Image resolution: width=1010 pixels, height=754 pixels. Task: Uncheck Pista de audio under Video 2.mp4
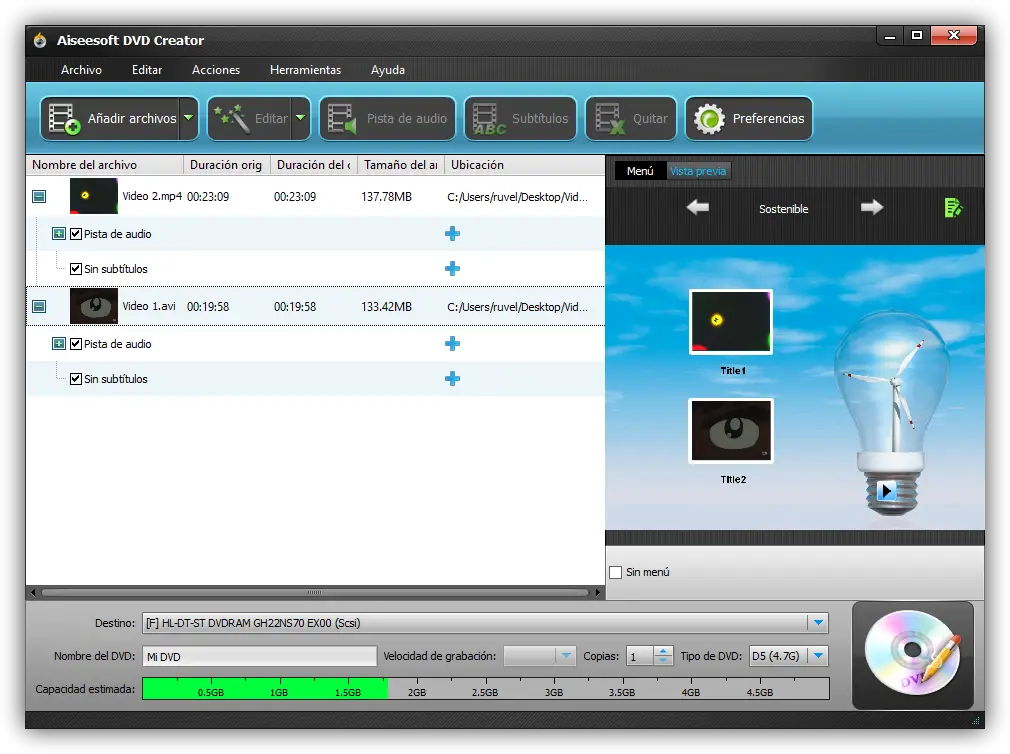click(x=76, y=234)
